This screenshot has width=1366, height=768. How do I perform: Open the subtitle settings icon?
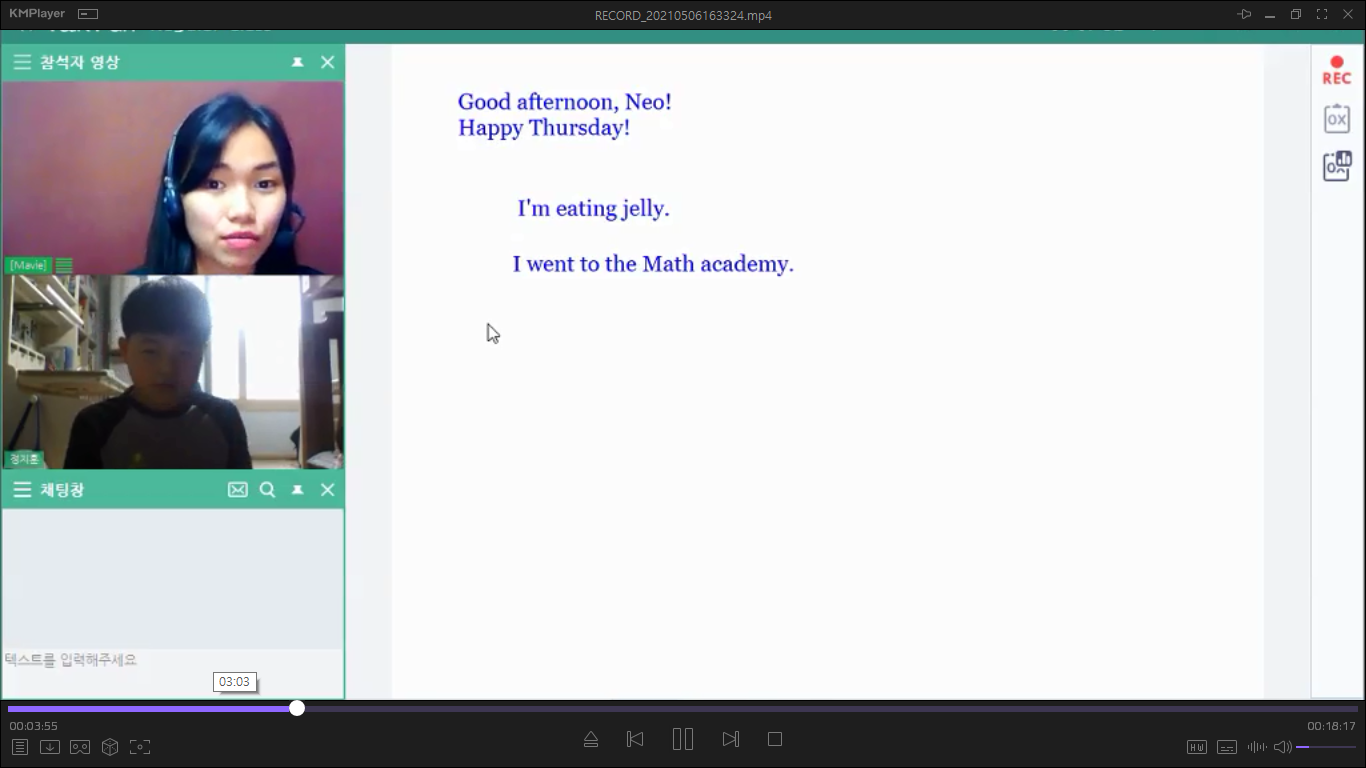[x=1227, y=747]
